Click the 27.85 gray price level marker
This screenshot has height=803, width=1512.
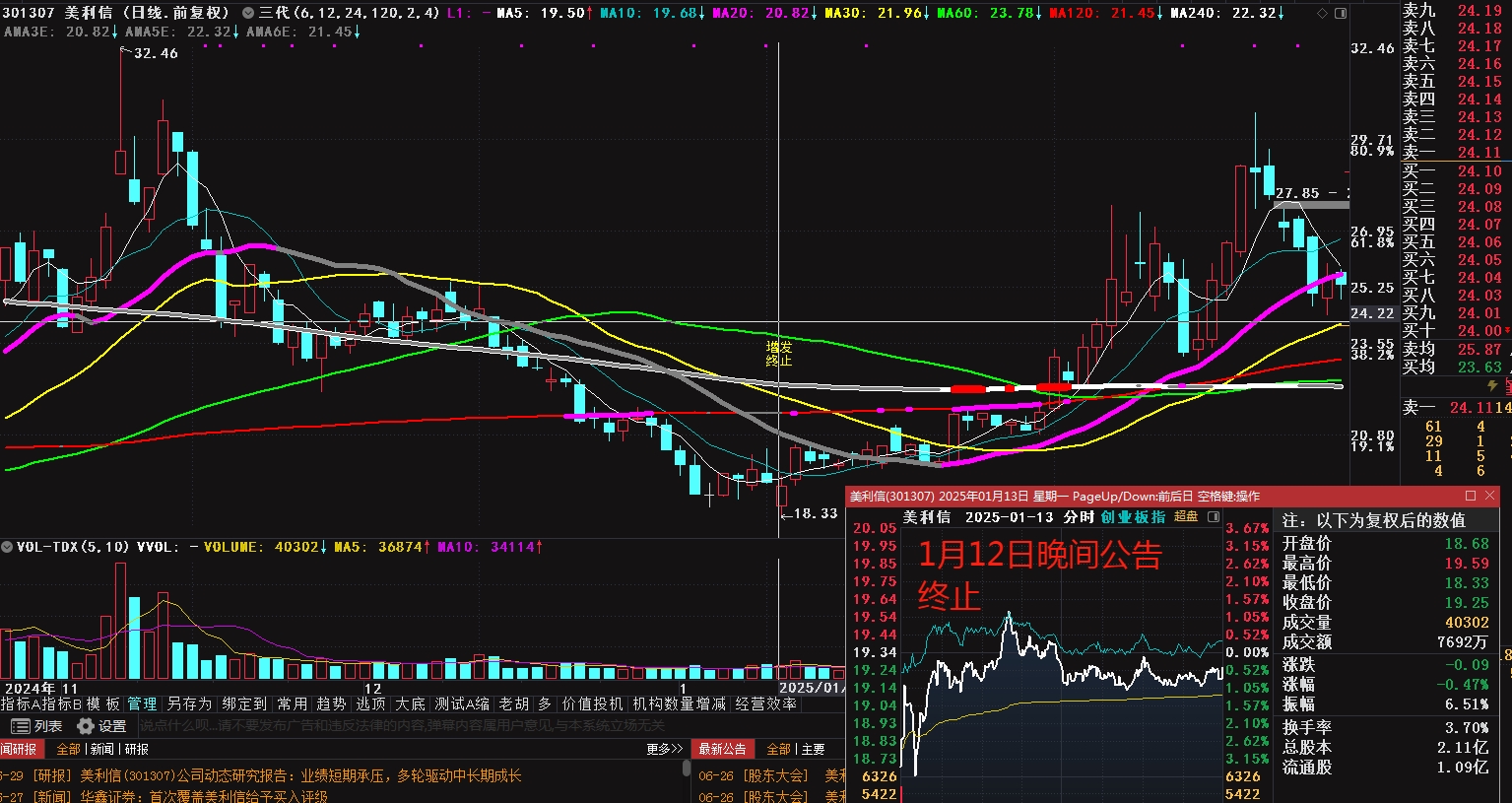point(1313,204)
